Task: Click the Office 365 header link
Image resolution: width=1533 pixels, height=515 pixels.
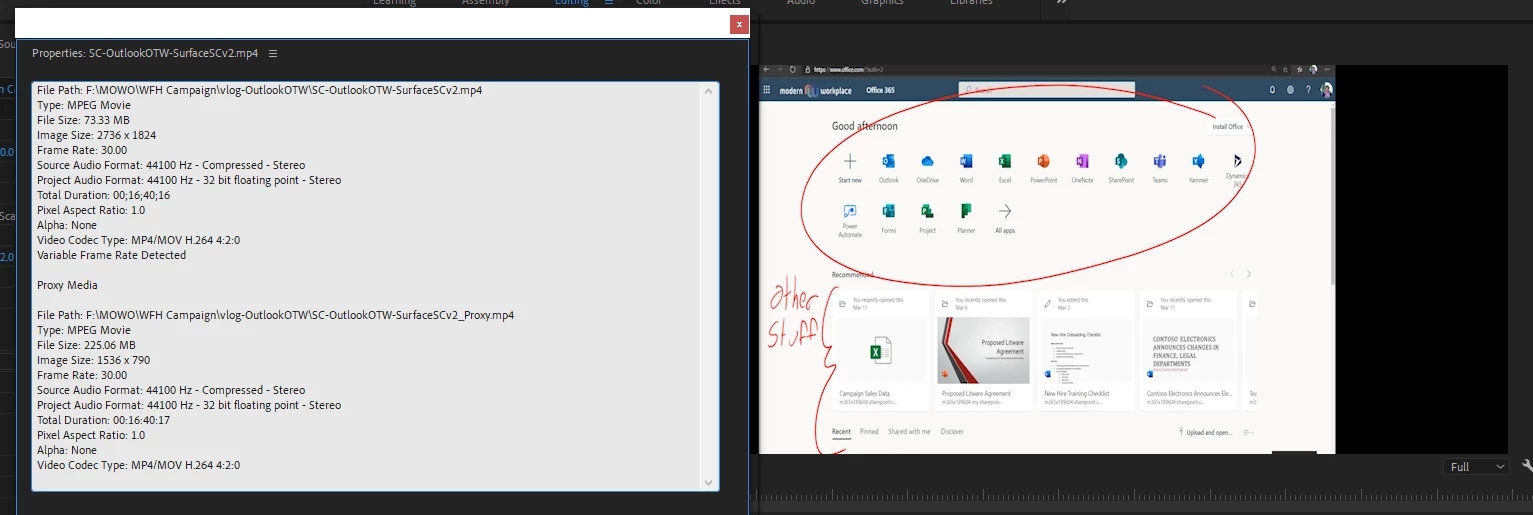Action: tap(880, 91)
